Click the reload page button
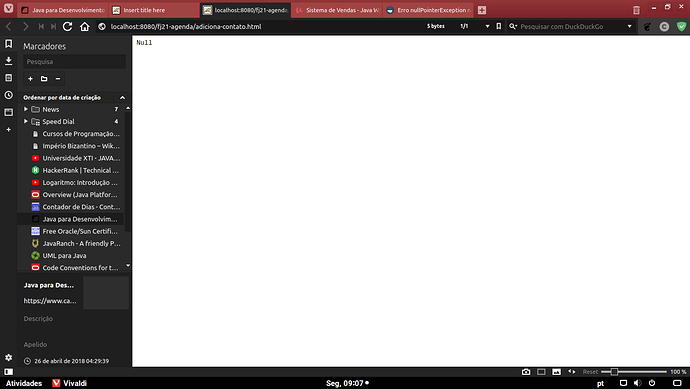The height and width of the screenshot is (389, 690). (67, 26)
